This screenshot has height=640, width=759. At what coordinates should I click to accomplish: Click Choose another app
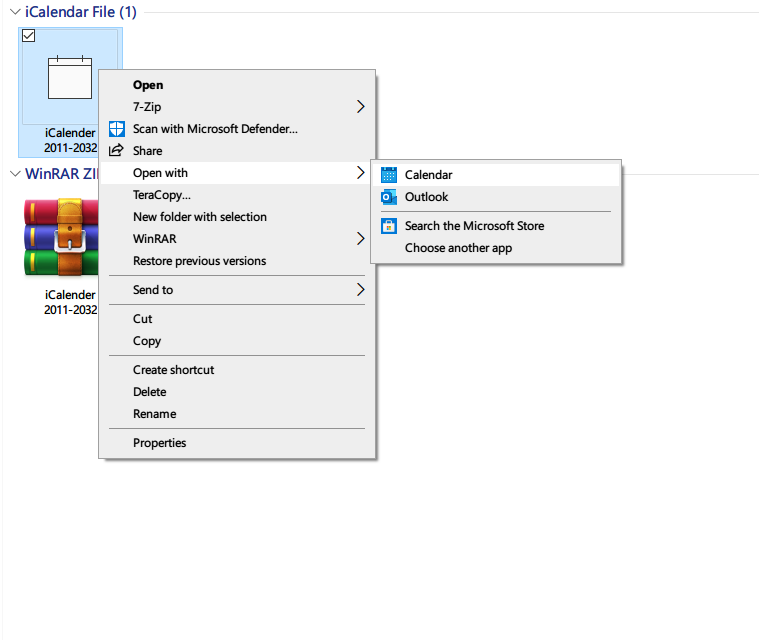[458, 248]
